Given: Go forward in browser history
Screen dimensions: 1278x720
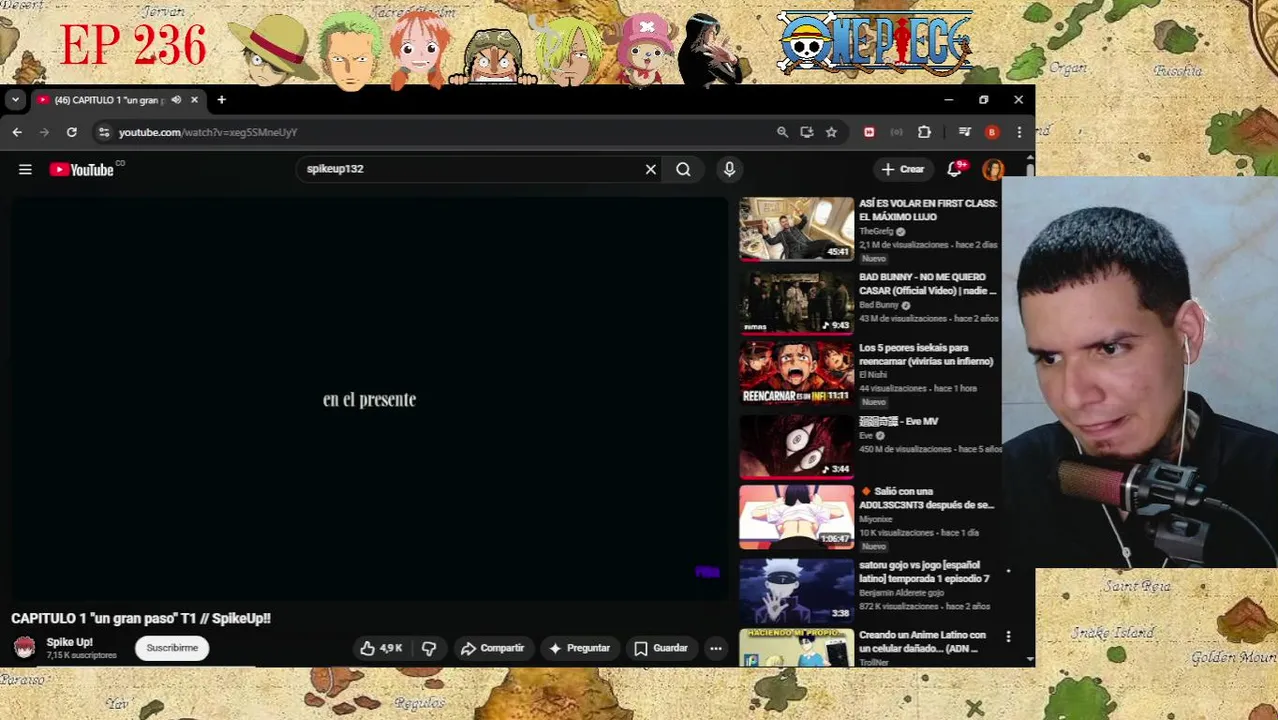Looking at the screenshot, I should click(44, 132).
